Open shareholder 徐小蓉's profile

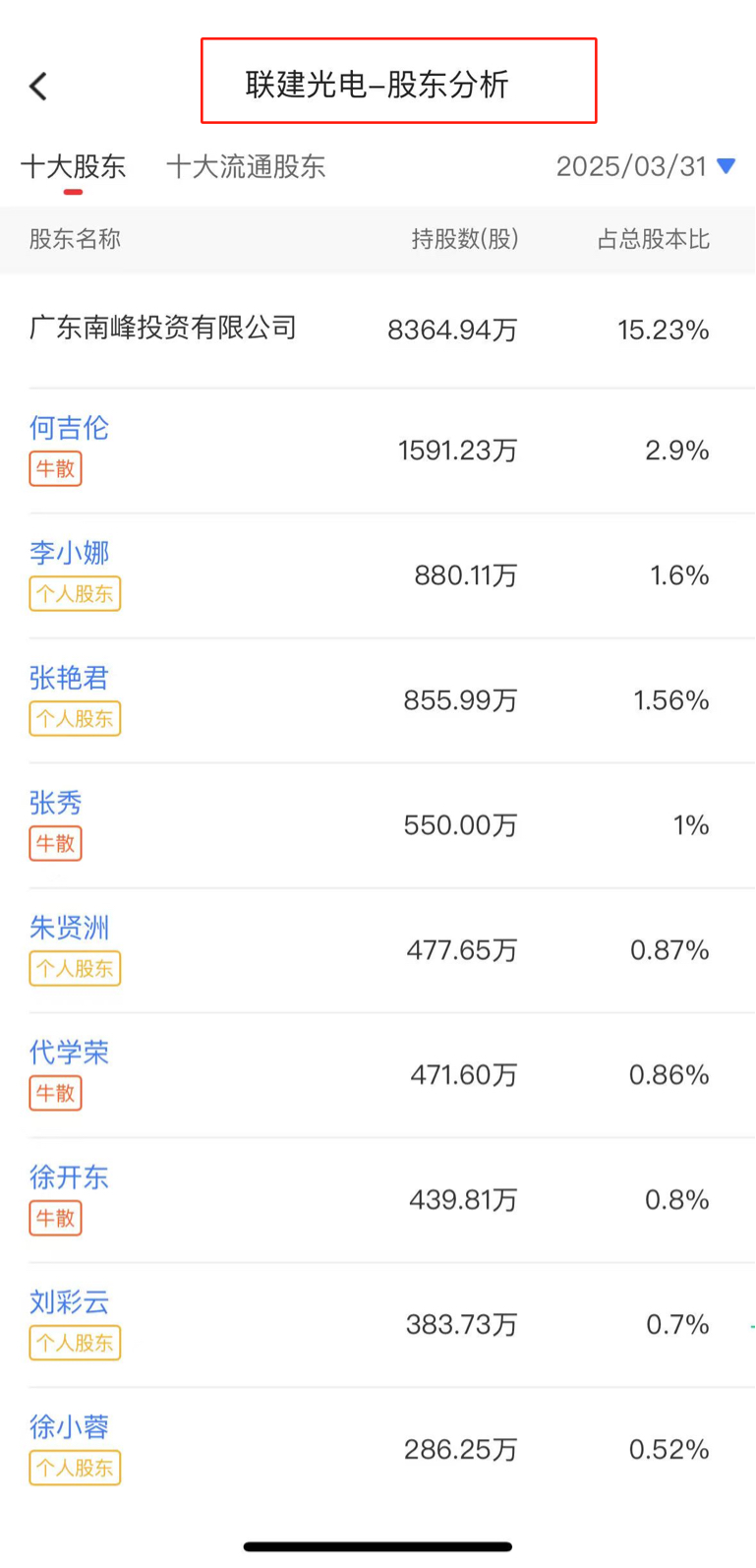click(x=69, y=1427)
